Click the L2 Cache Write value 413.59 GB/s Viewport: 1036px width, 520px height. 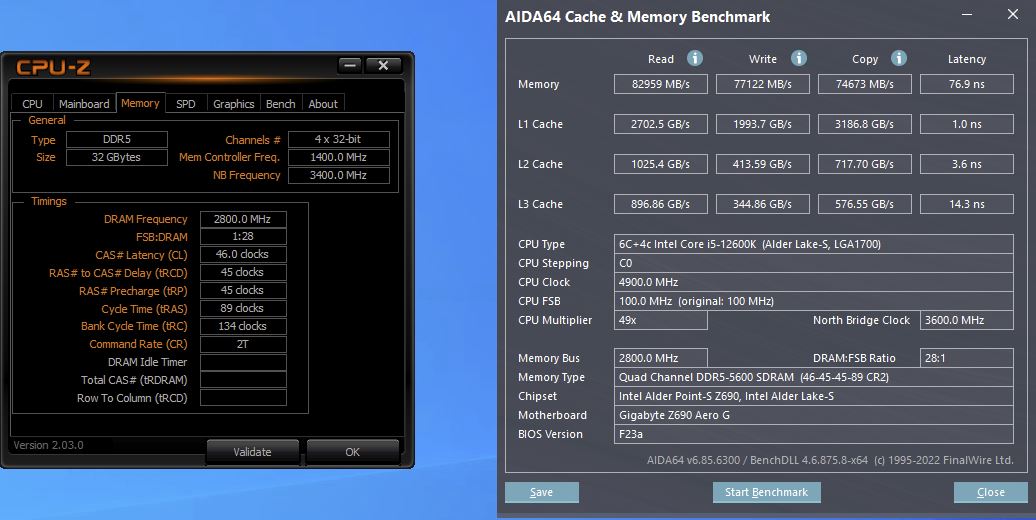pos(762,164)
